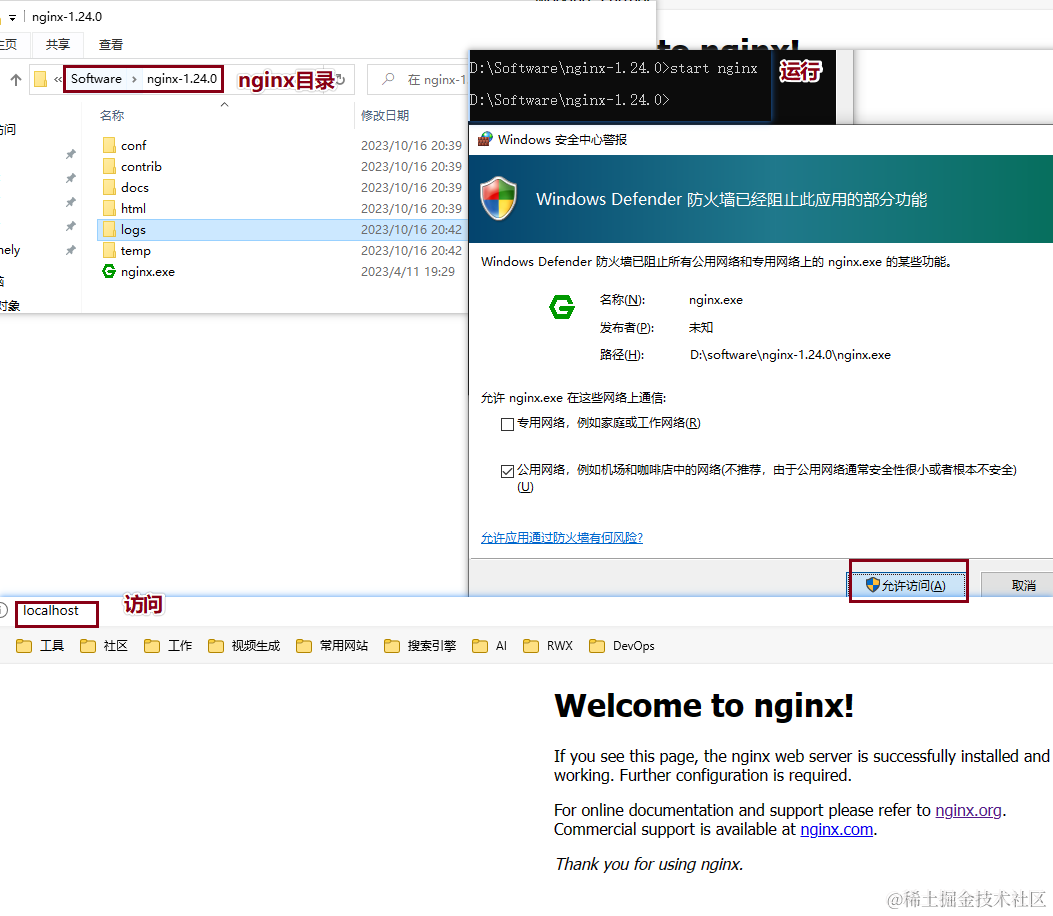The image size is (1053, 916).
Task: Enable the 专用网络 checkbox
Action: click(507, 424)
